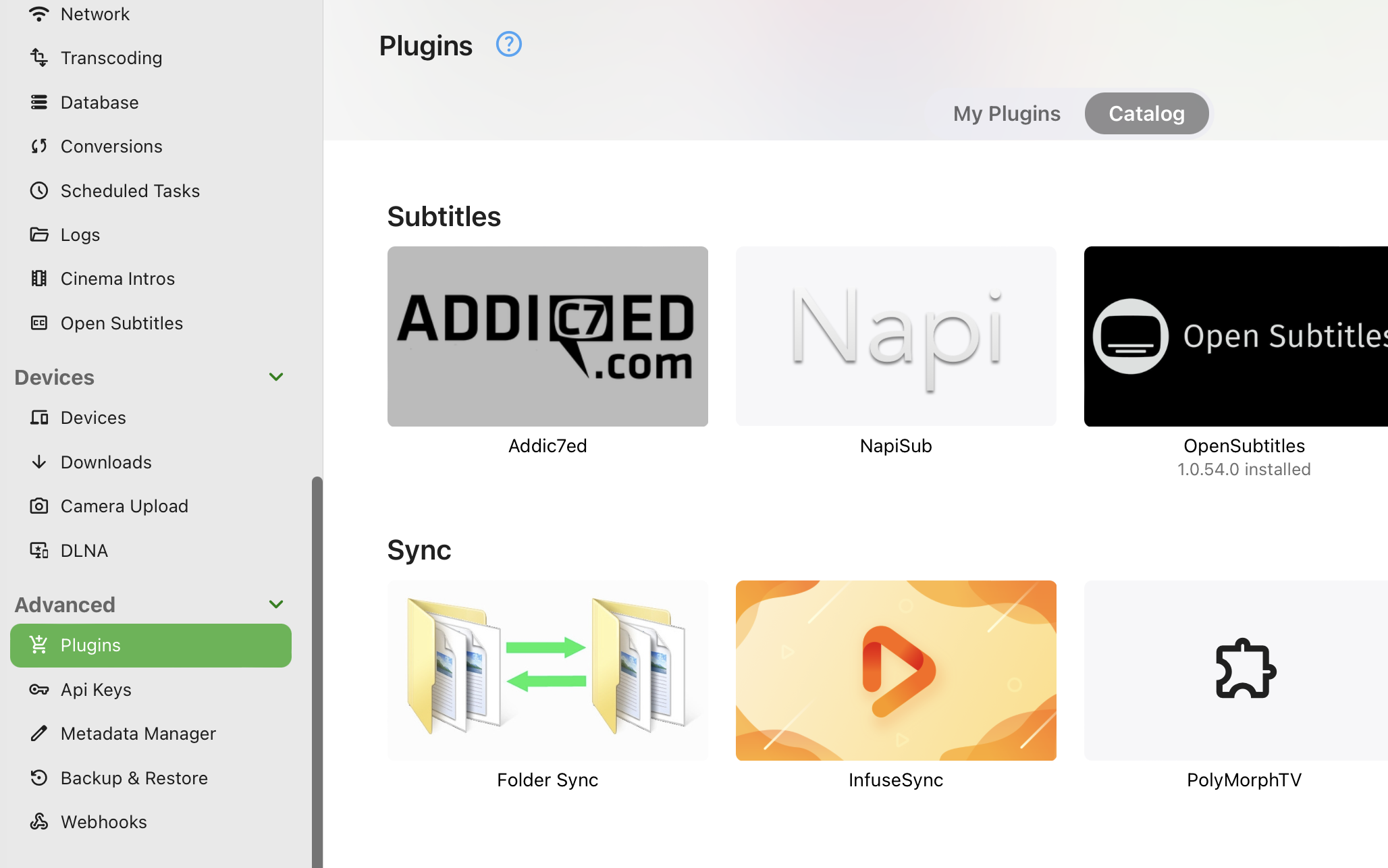The width and height of the screenshot is (1388, 868).
Task: Switch to the Catalog tab
Action: [x=1146, y=113]
